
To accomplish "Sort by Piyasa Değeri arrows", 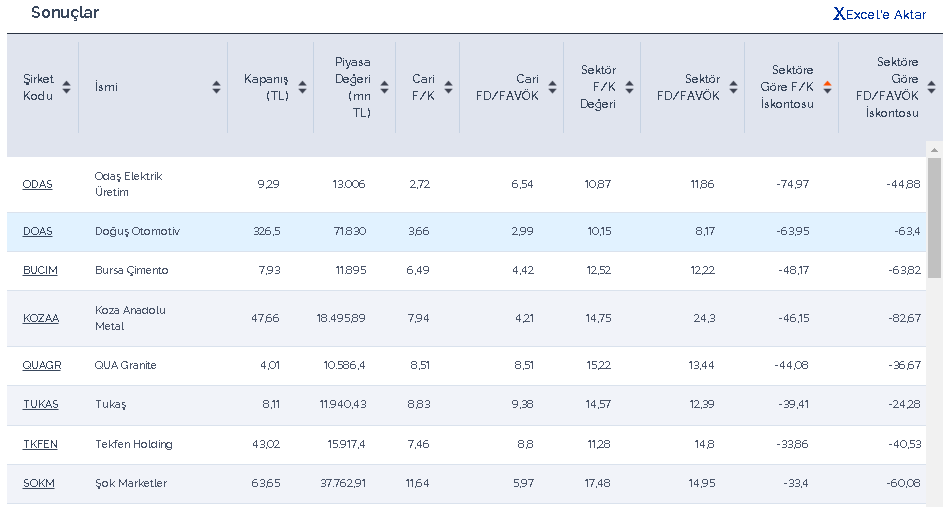I will point(385,87).
